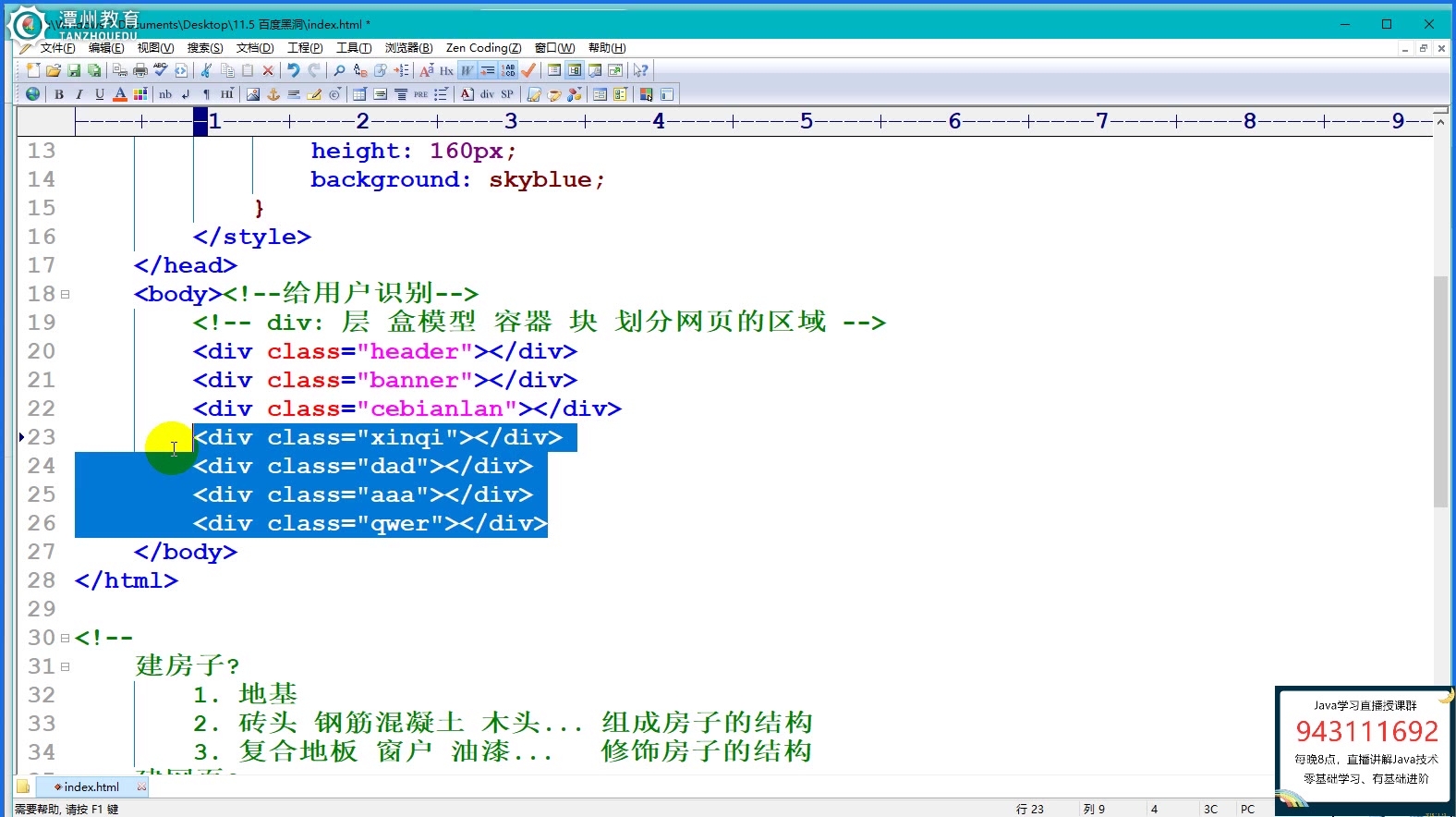The image size is (1456, 817).
Task: Click line number 27 in the gutter
Action: click(x=42, y=552)
